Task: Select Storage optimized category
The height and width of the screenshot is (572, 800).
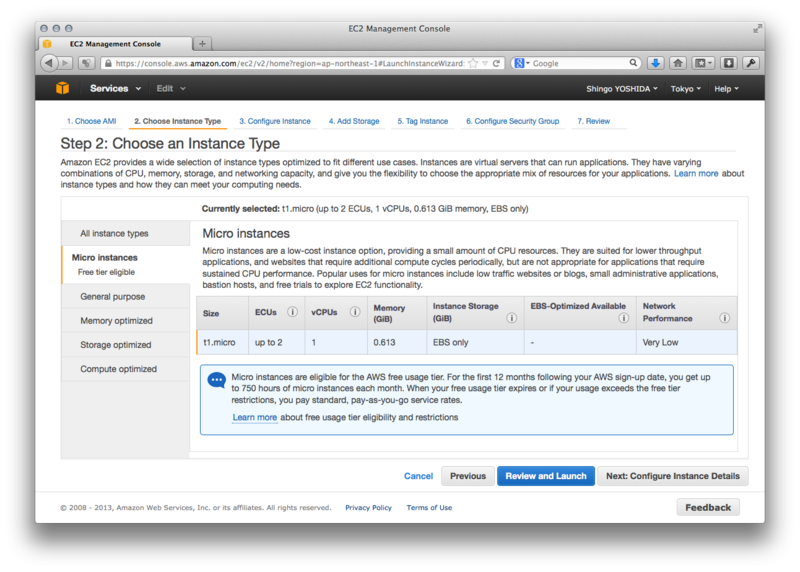Action: (x=126, y=344)
